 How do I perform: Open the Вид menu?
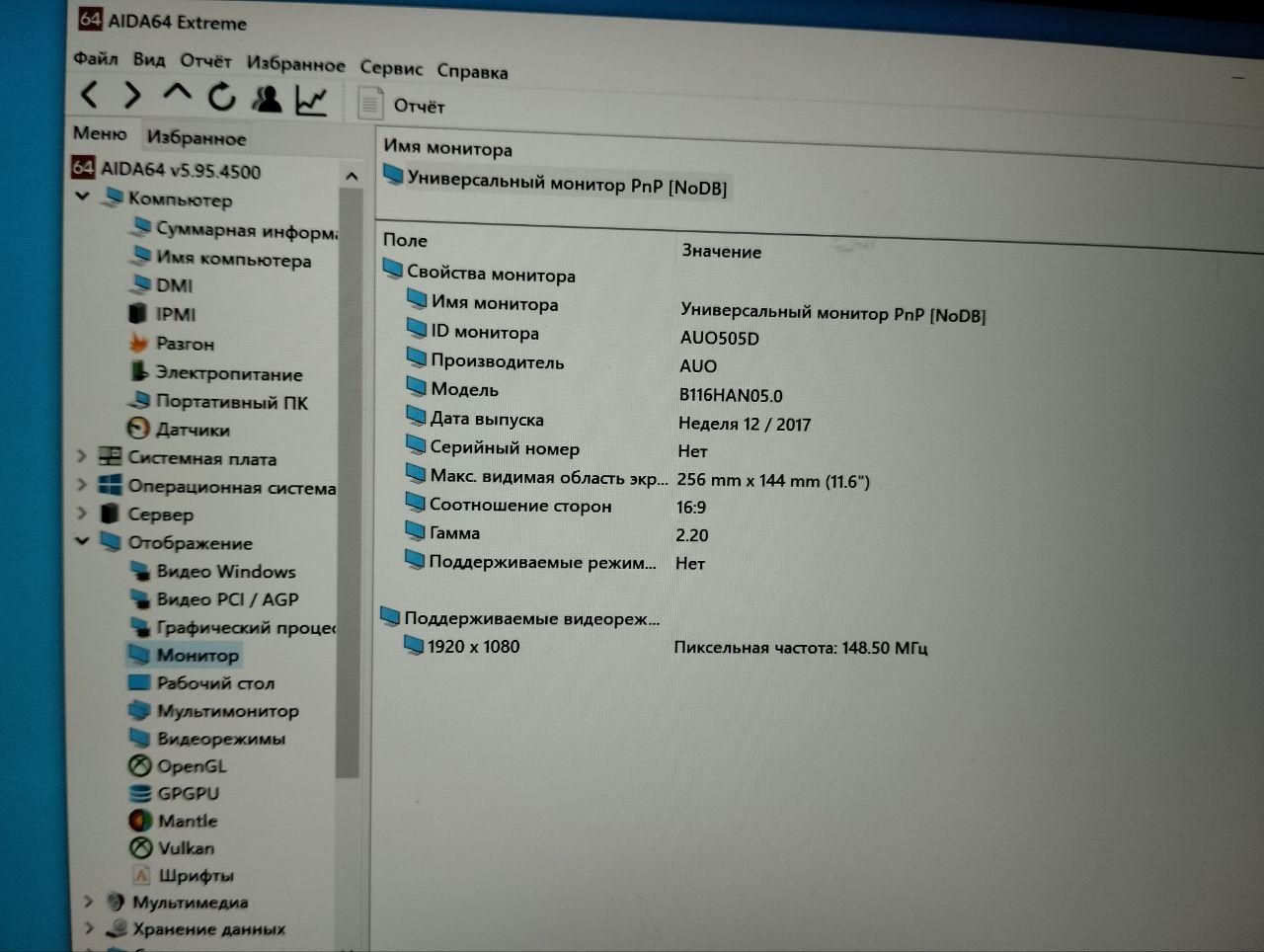[x=149, y=60]
